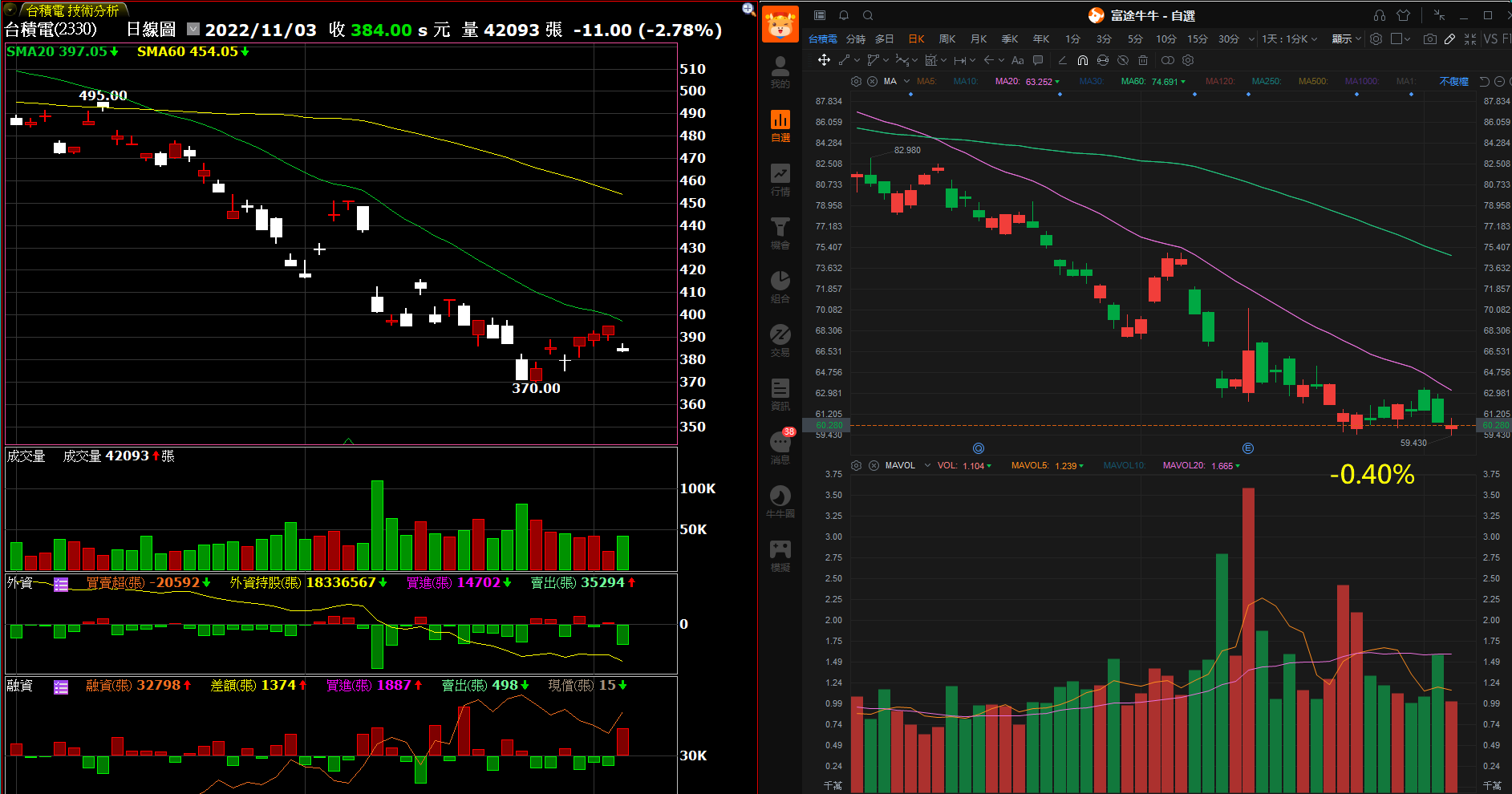Switch to the 季K tab
This screenshot has width=1512, height=794.
click(1010, 38)
